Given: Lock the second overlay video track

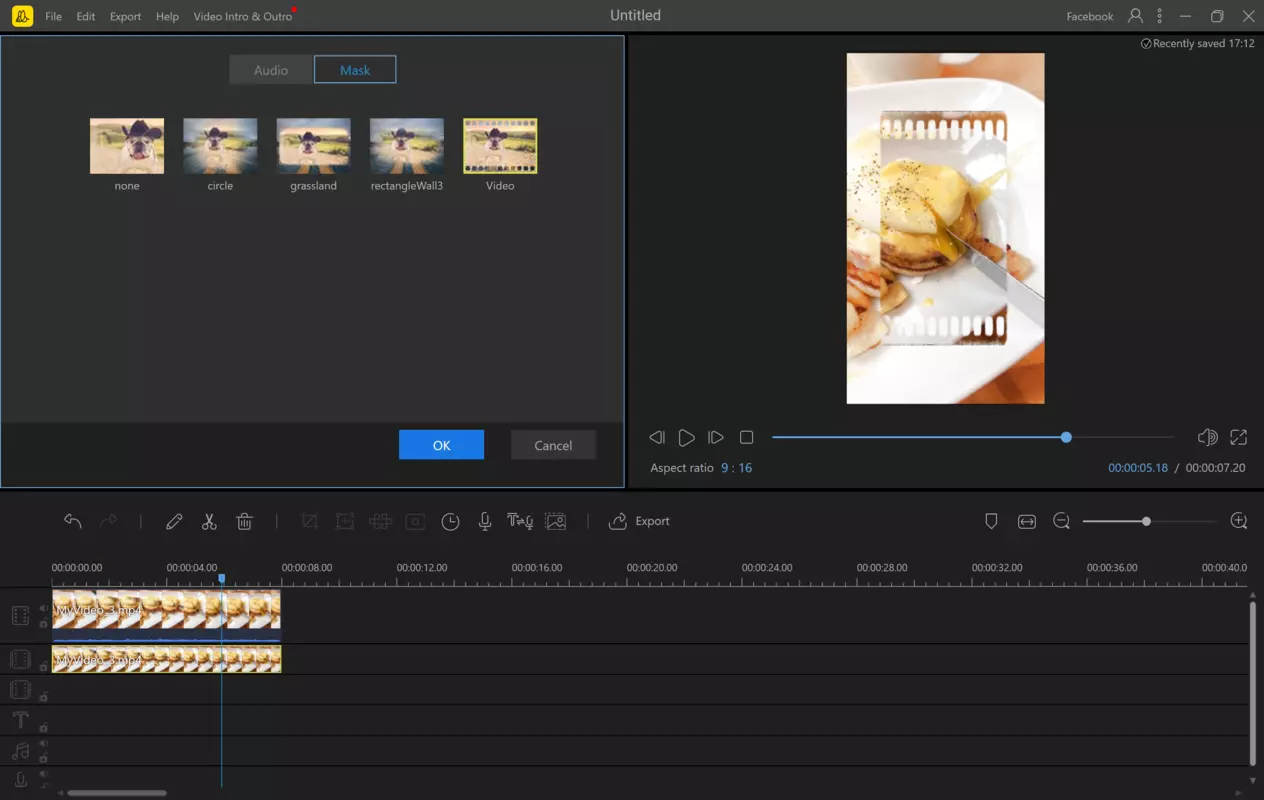Looking at the screenshot, I should pos(43,666).
